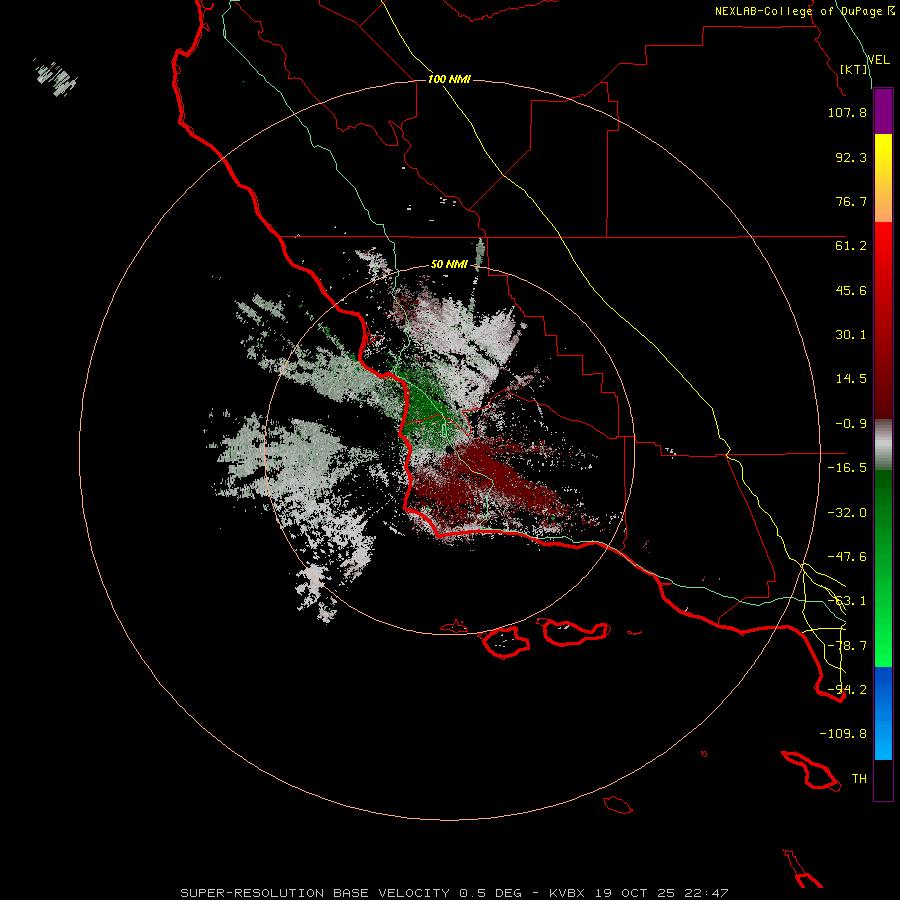The height and width of the screenshot is (900, 900).
Task: Click the -32.0 velocity scale value
Action: click(x=847, y=513)
